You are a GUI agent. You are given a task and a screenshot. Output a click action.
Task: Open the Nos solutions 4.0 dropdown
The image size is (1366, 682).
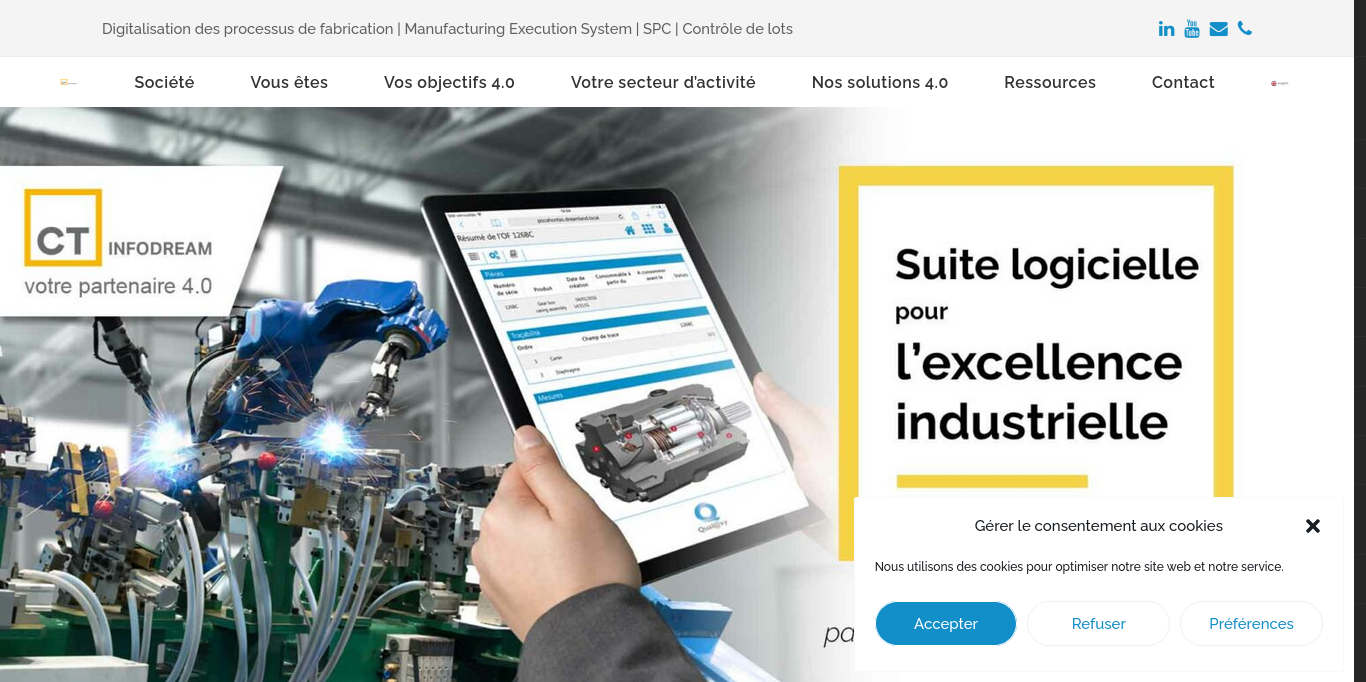coord(880,82)
